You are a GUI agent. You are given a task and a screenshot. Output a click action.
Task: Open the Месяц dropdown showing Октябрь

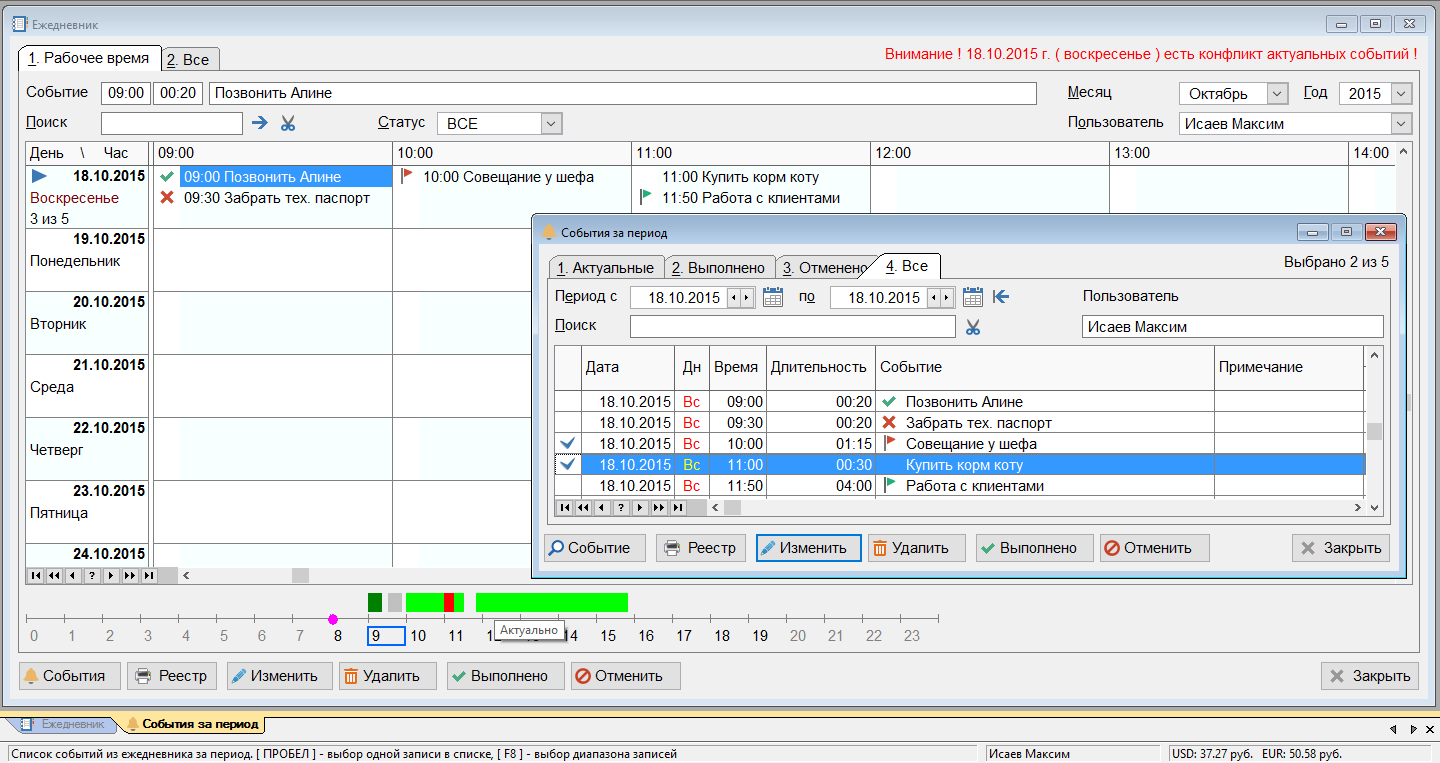click(x=1277, y=93)
